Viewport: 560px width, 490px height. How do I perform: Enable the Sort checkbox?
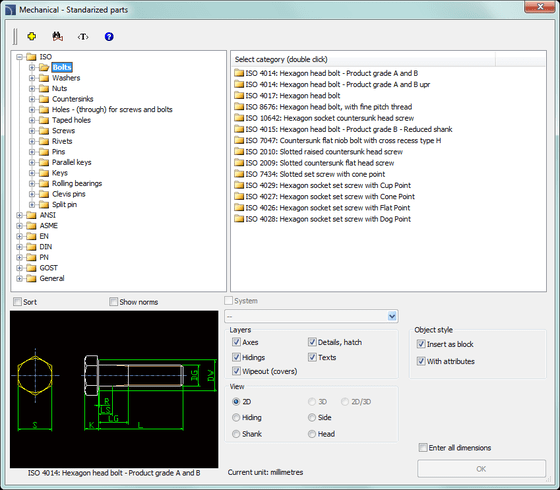(17, 302)
